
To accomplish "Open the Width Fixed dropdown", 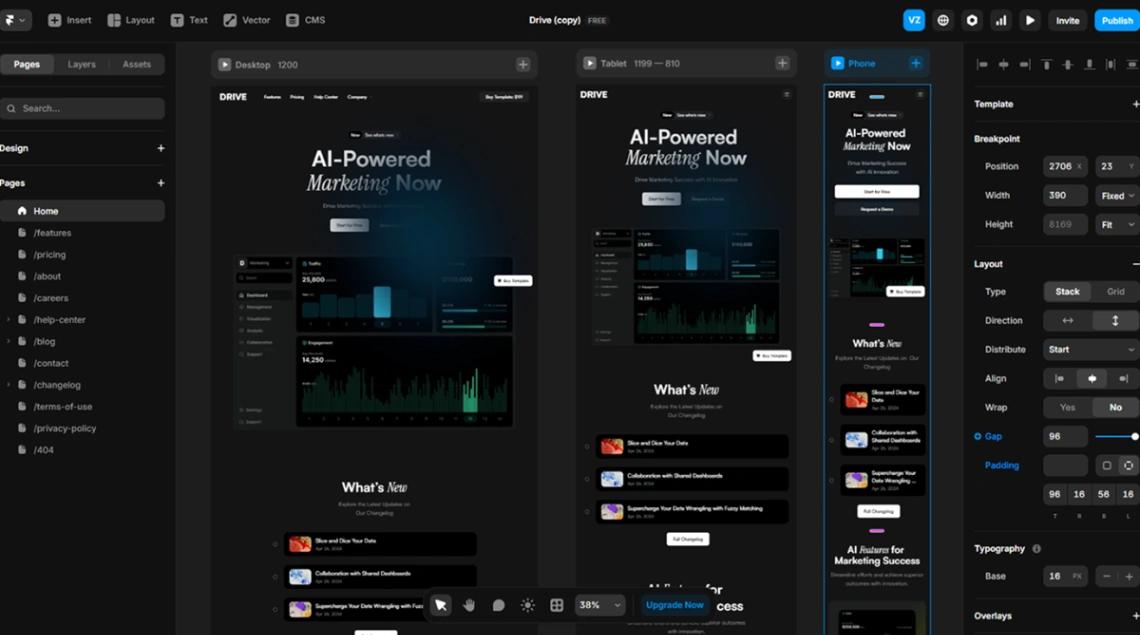I will click(x=1117, y=196).
